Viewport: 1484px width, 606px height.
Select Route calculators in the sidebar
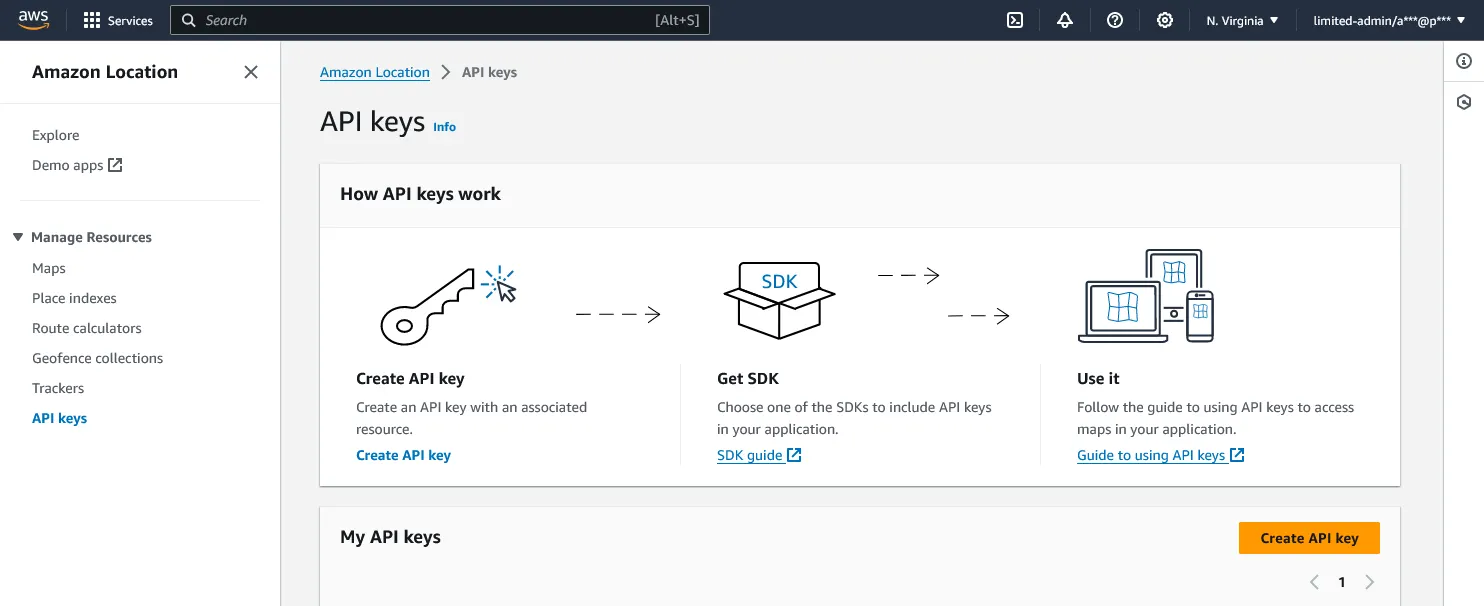87,328
